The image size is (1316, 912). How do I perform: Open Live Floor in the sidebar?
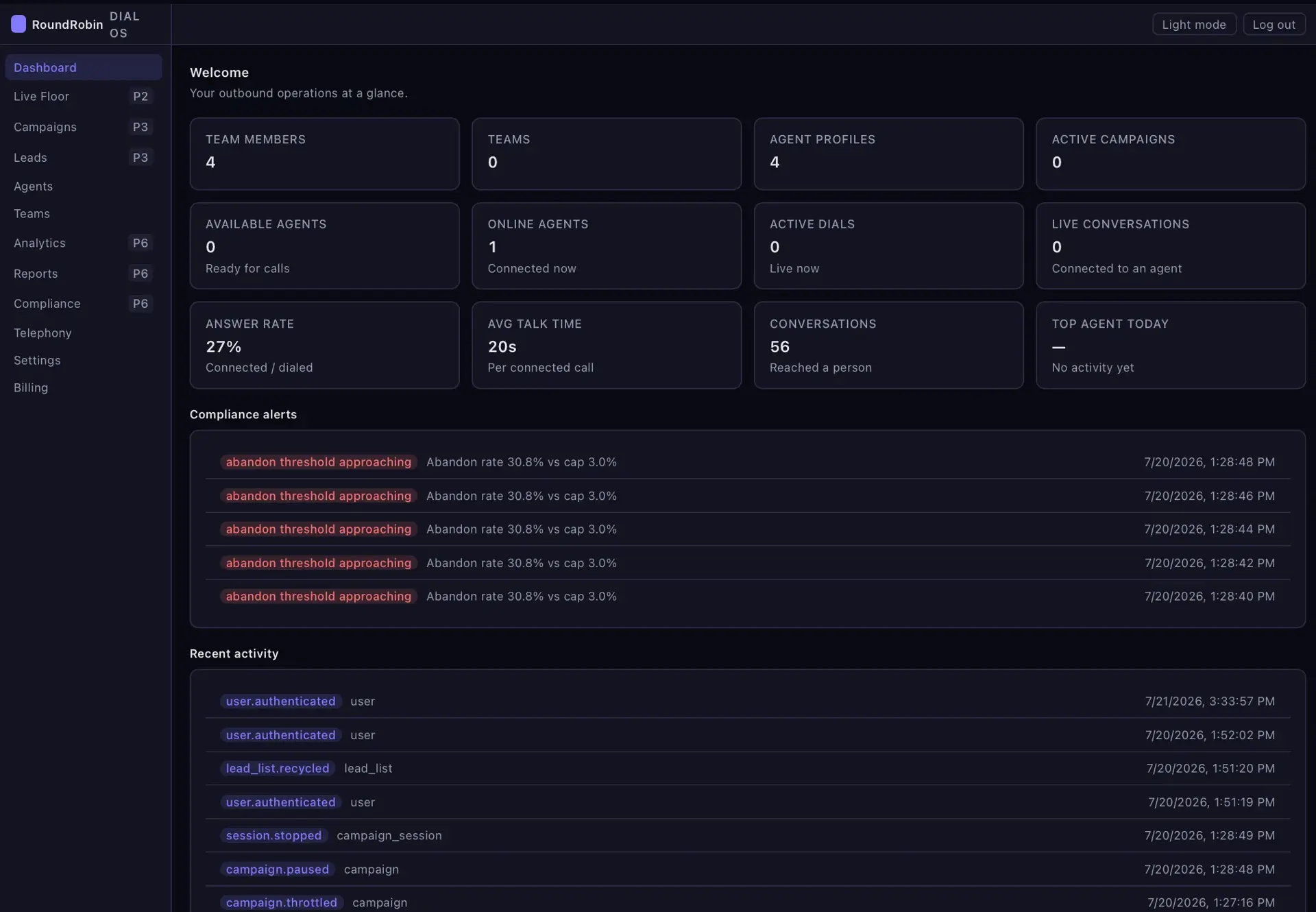[x=83, y=96]
